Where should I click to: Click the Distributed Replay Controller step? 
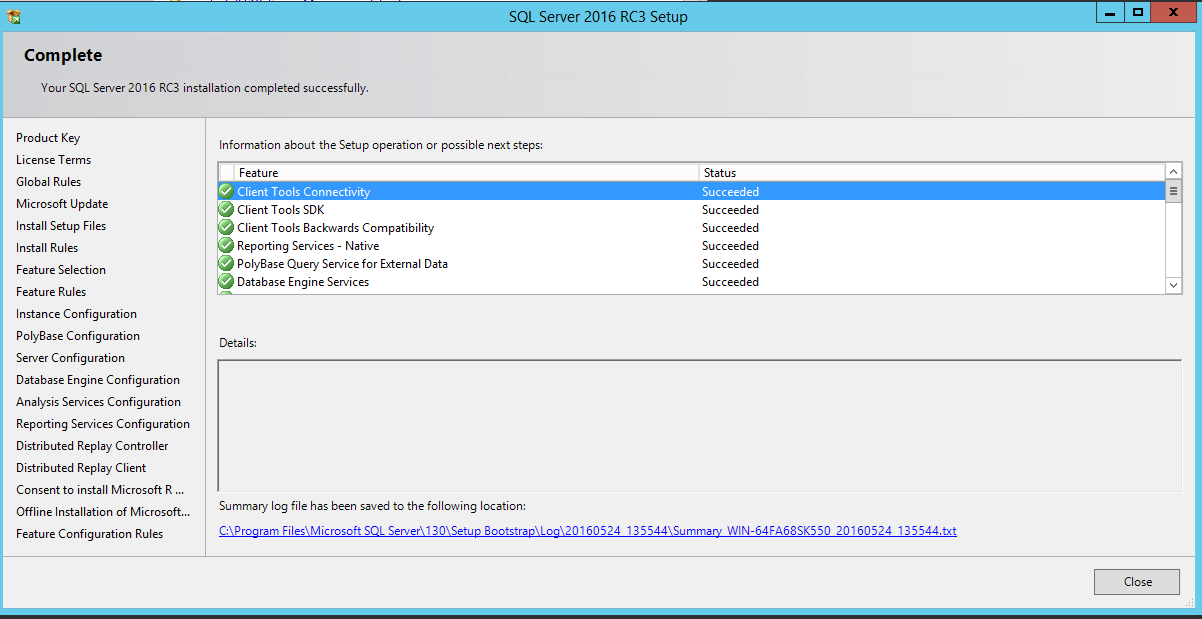click(92, 446)
